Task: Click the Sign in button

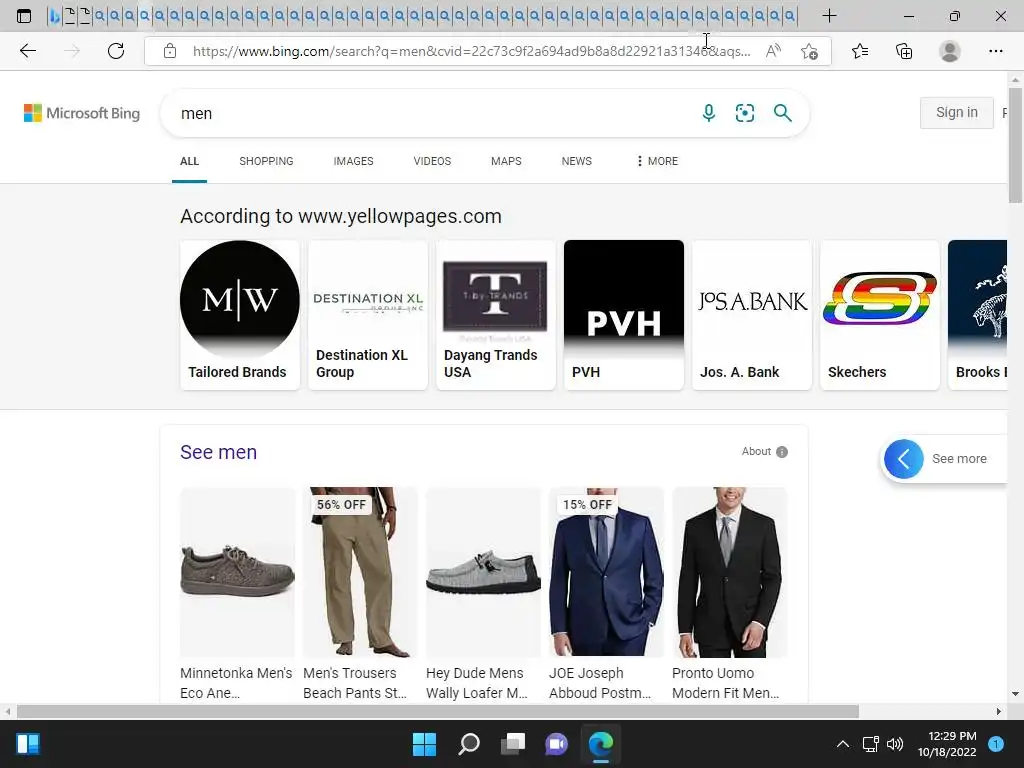Action: point(957,112)
